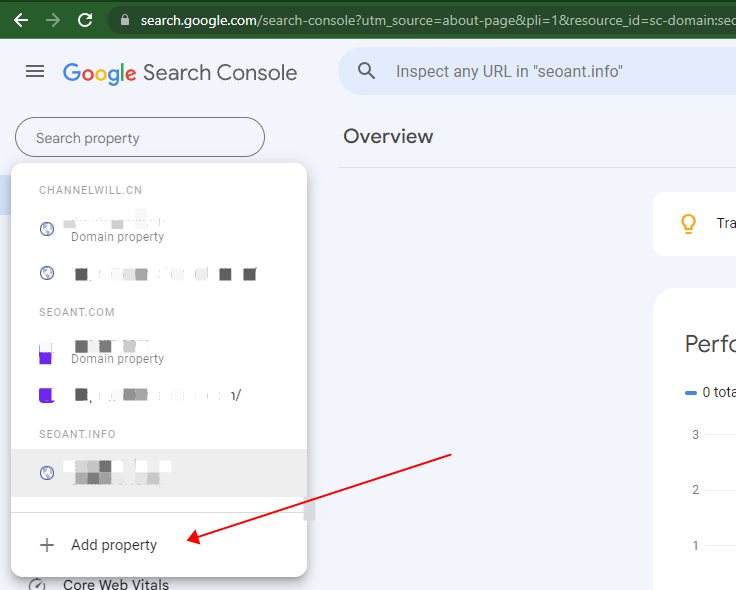The width and height of the screenshot is (736, 590).
Task: Select the highlighted property under SEOANT.INFO
Action: point(159,473)
